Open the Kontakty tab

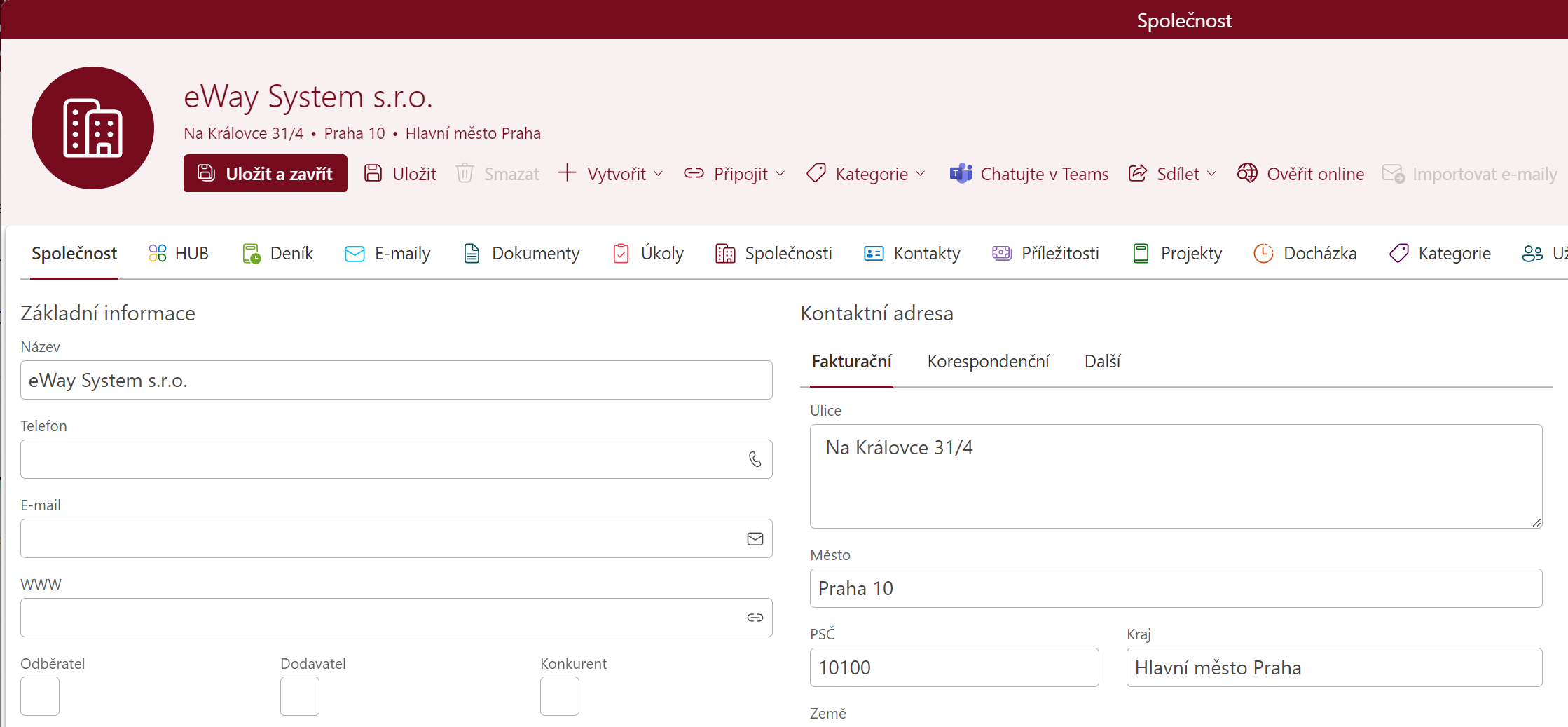912,253
